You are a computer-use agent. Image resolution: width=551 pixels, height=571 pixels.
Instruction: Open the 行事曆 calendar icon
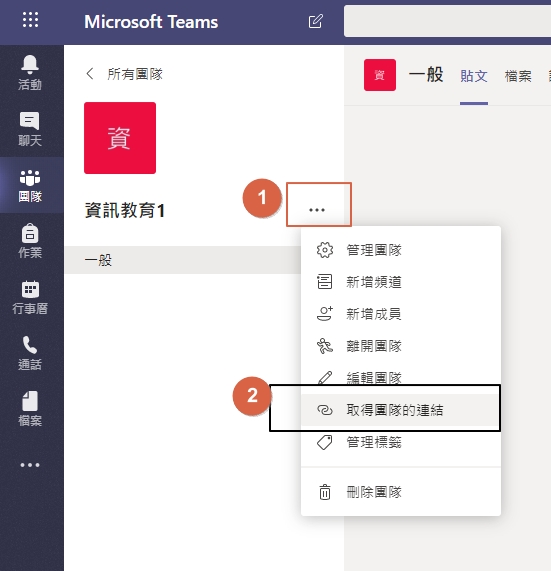tap(30, 297)
